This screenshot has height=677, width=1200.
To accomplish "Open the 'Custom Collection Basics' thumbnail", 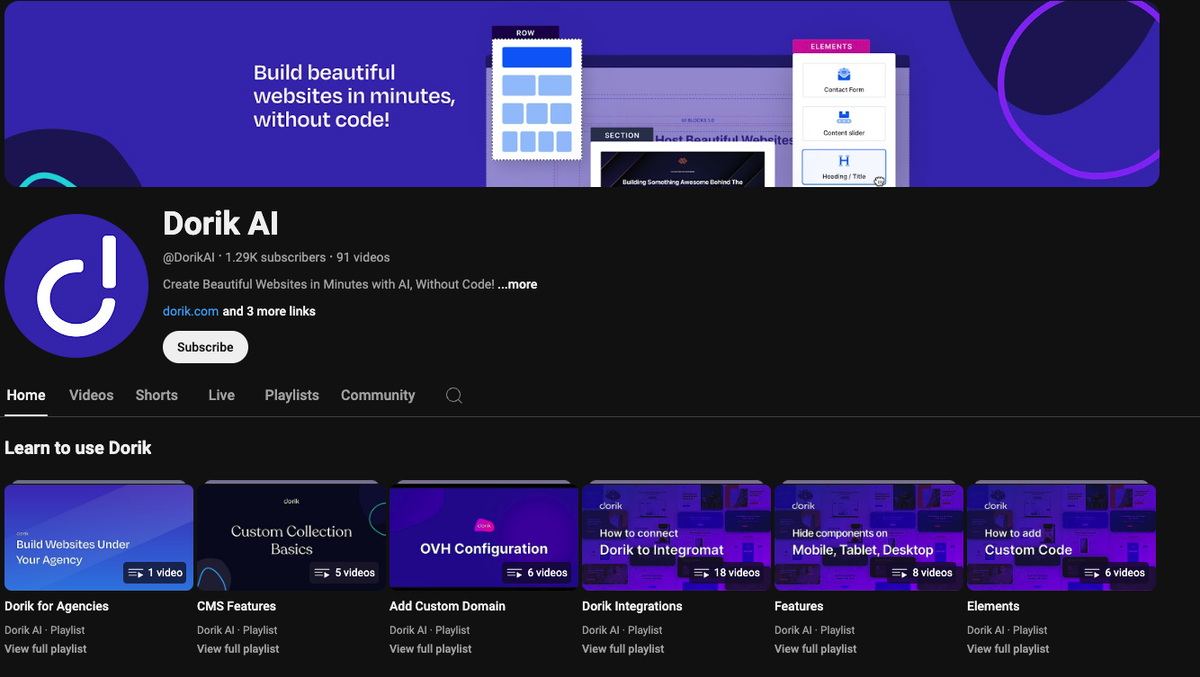I will [291, 537].
